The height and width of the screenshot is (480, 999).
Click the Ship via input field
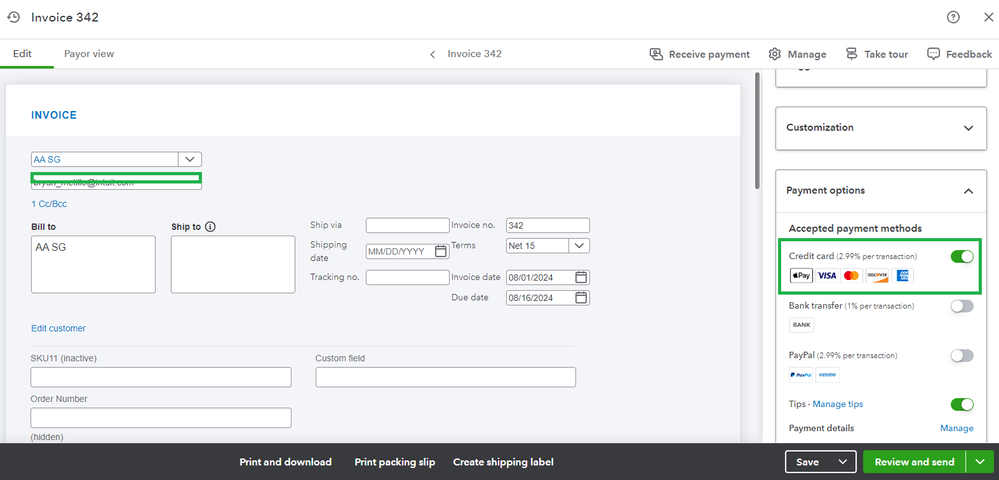[408, 225]
